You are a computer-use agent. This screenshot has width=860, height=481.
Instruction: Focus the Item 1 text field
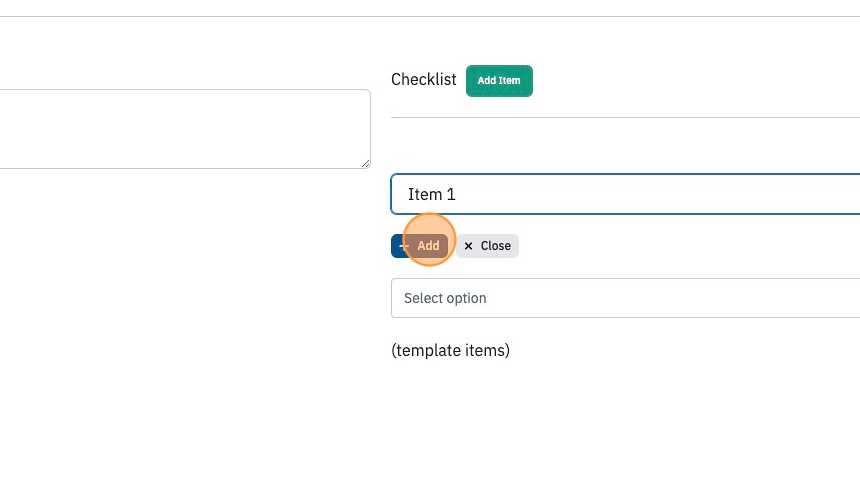point(625,194)
